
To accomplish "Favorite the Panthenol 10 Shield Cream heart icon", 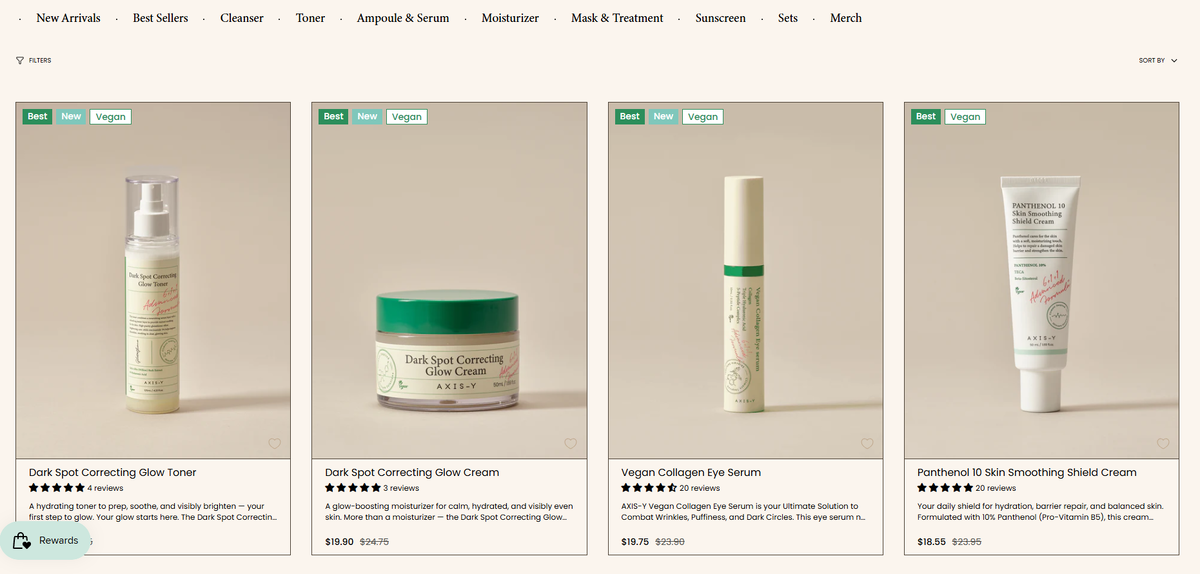I will [1163, 444].
